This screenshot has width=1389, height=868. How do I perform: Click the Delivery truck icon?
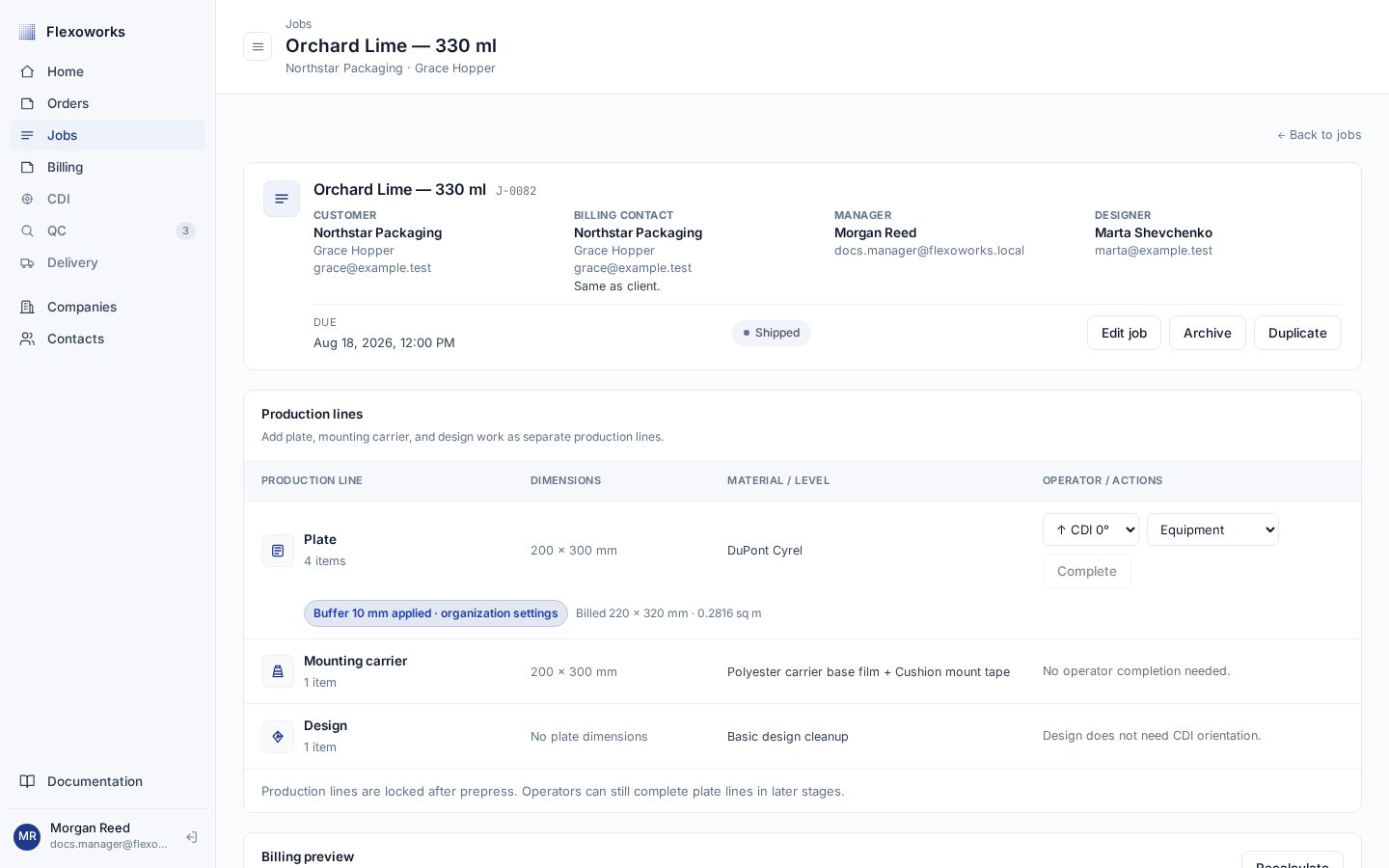point(27,262)
